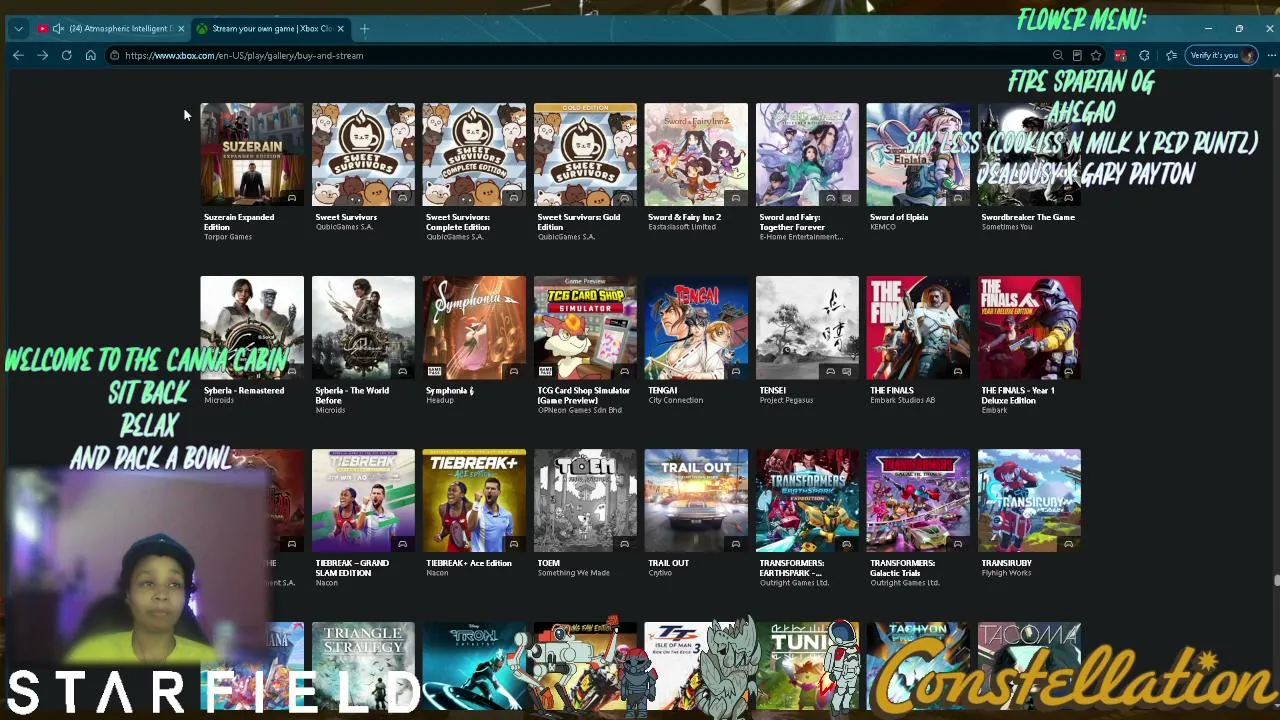The width and height of the screenshot is (1280, 720).
Task: Open the Extensions puzzle menu
Action: pyautogui.click(x=1144, y=56)
